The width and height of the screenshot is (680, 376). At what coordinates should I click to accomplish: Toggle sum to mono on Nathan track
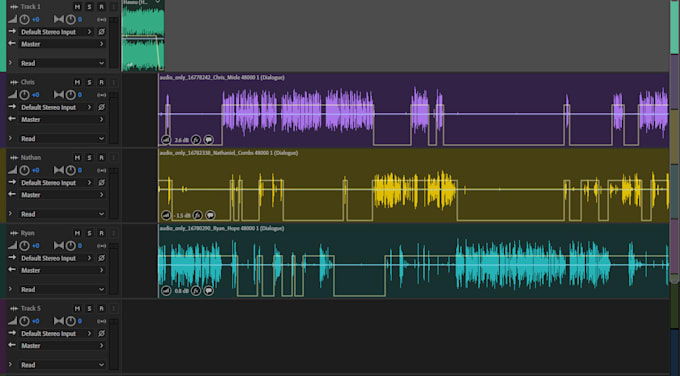pyautogui.click(x=101, y=170)
